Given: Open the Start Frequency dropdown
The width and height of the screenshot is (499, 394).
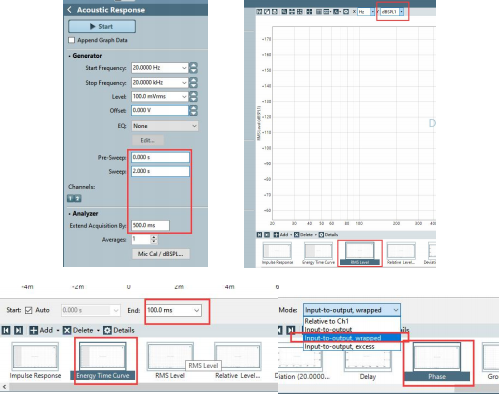Looking at the screenshot, I should click(x=184, y=68).
